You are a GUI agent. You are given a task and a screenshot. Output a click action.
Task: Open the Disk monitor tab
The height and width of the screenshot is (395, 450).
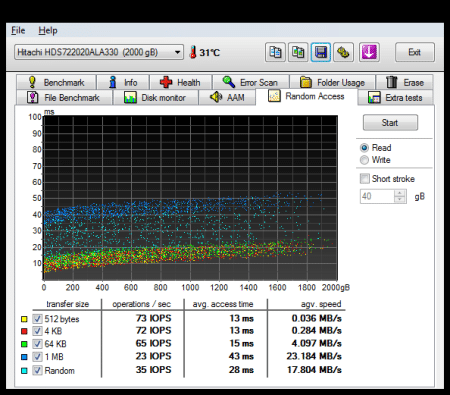click(x=155, y=98)
